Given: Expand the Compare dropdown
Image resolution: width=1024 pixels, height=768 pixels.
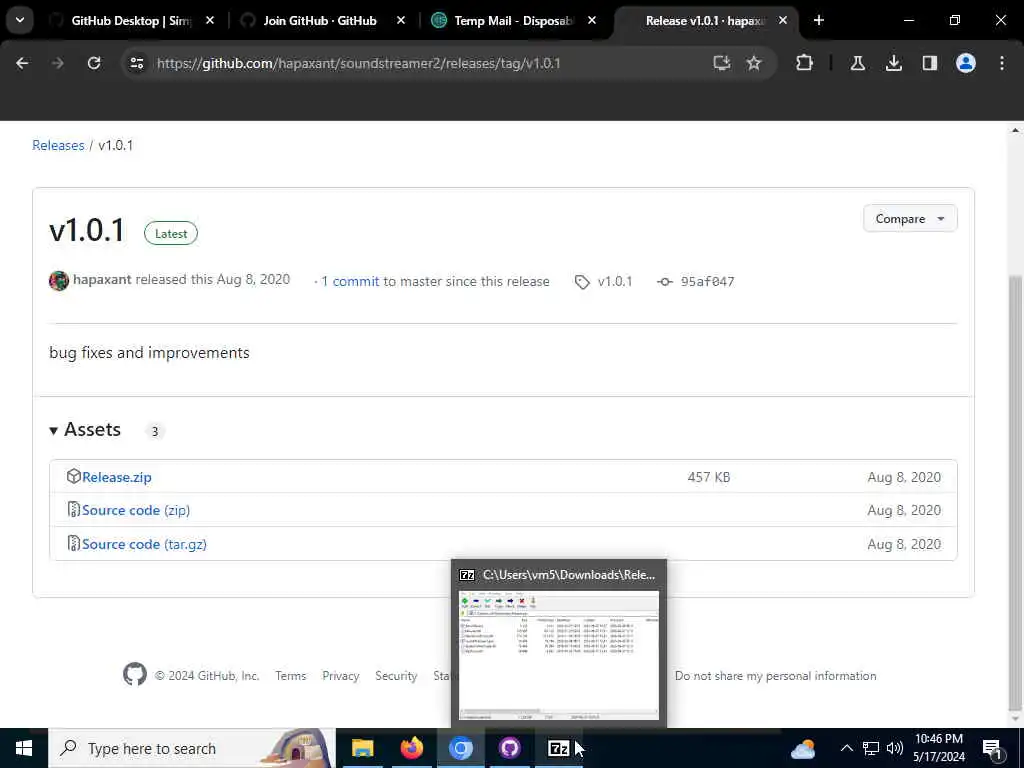Looking at the screenshot, I should tap(910, 219).
